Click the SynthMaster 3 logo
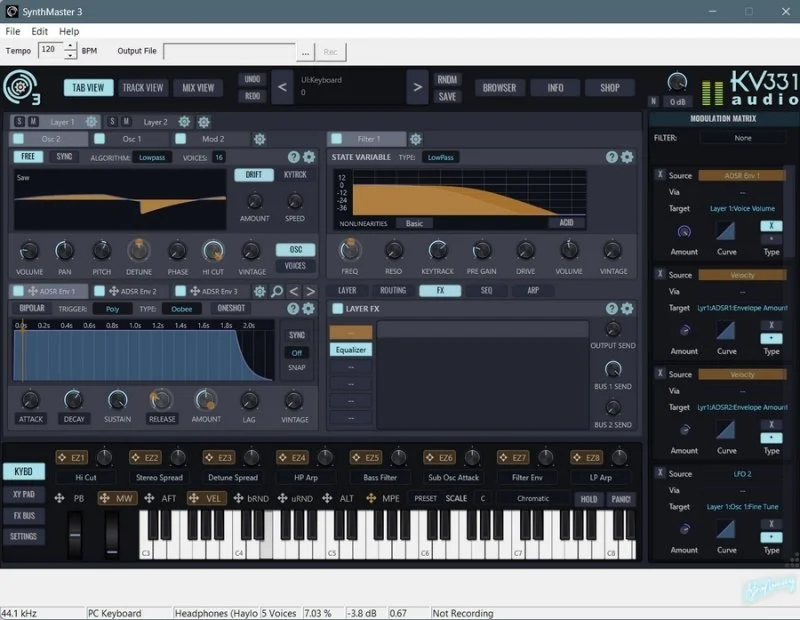Screen dimensions: 800x620 click(21, 87)
